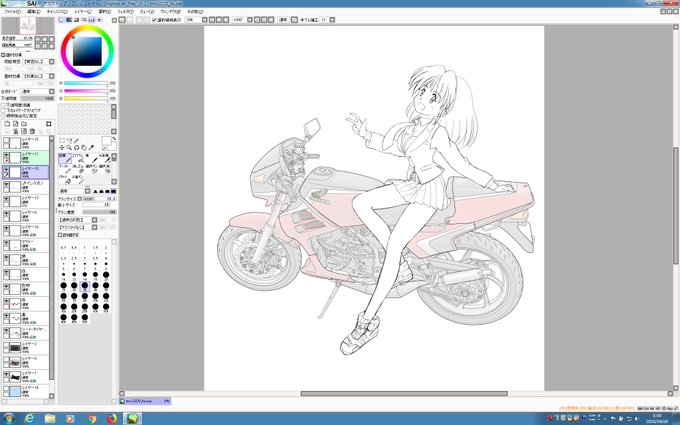The height and width of the screenshot is (425, 680).
Task: Open the 編集 menu
Action: 34,12
